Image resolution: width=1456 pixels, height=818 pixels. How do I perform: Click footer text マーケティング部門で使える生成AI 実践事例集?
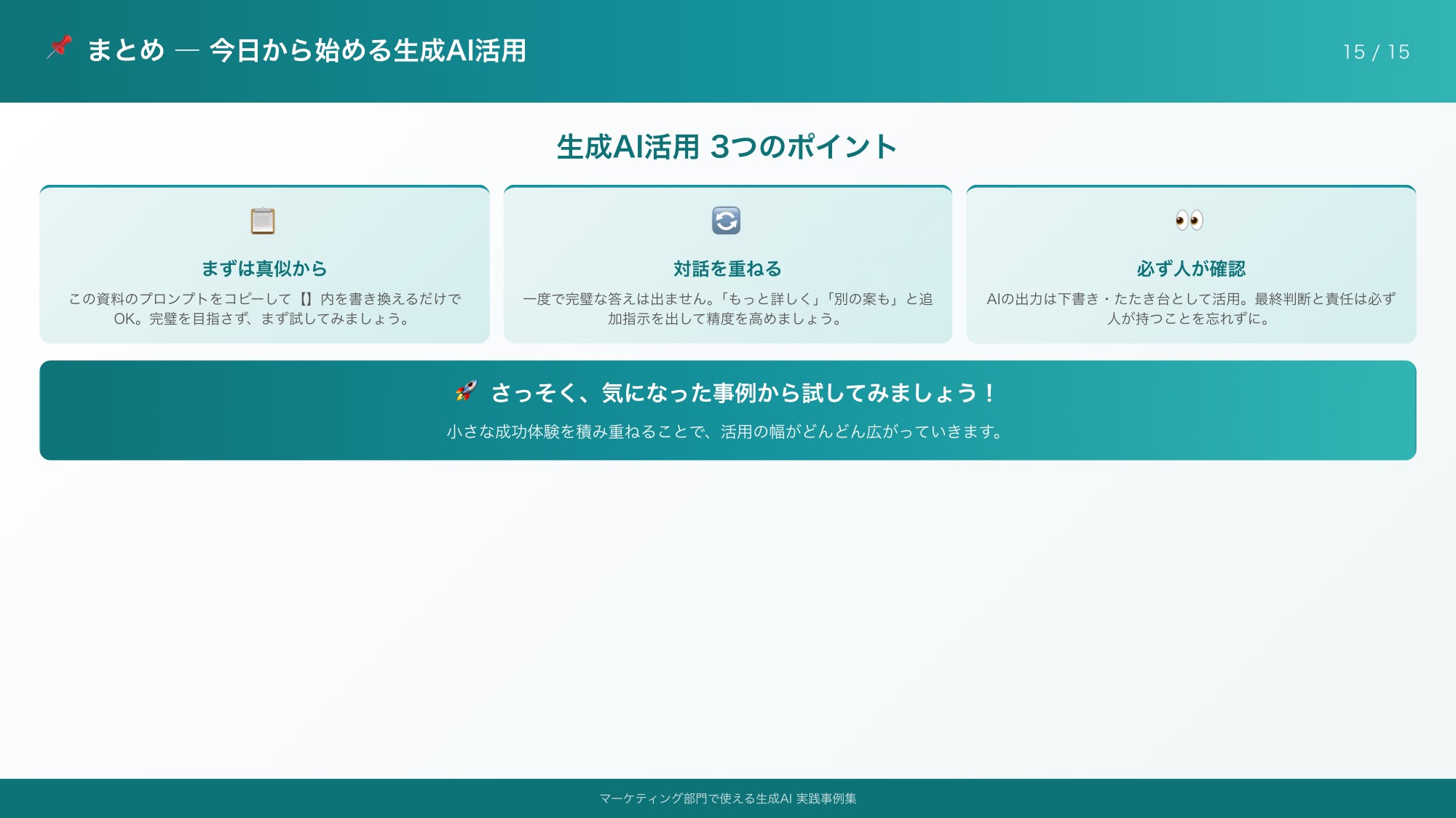point(727,798)
